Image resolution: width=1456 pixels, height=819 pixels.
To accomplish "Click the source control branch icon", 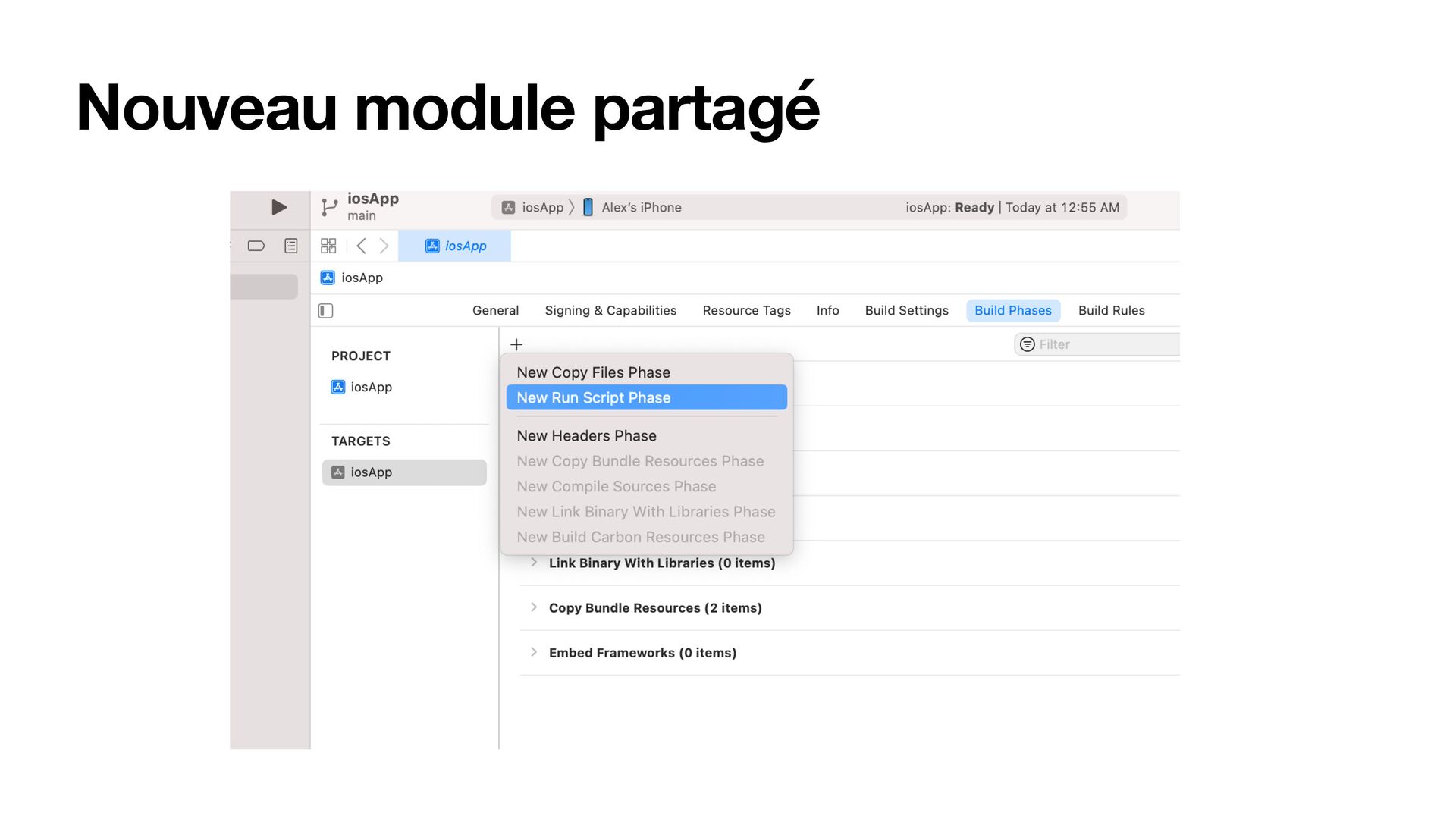I will click(x=329, y=207).
